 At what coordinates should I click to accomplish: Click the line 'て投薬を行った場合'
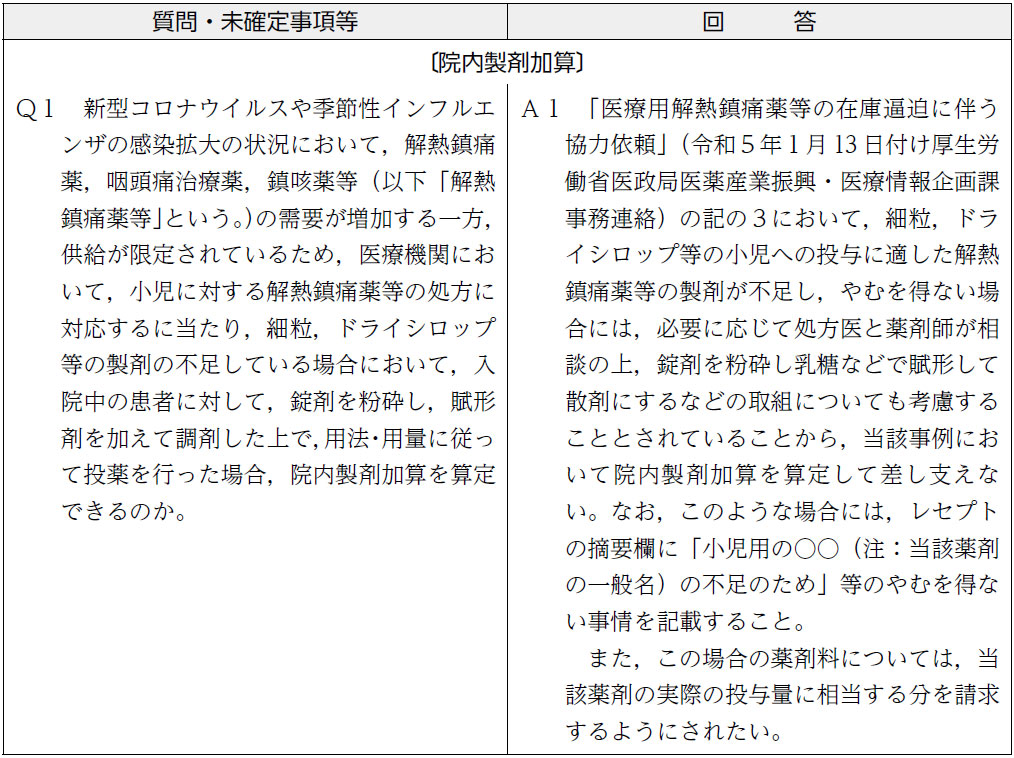(x=278, y=475)
